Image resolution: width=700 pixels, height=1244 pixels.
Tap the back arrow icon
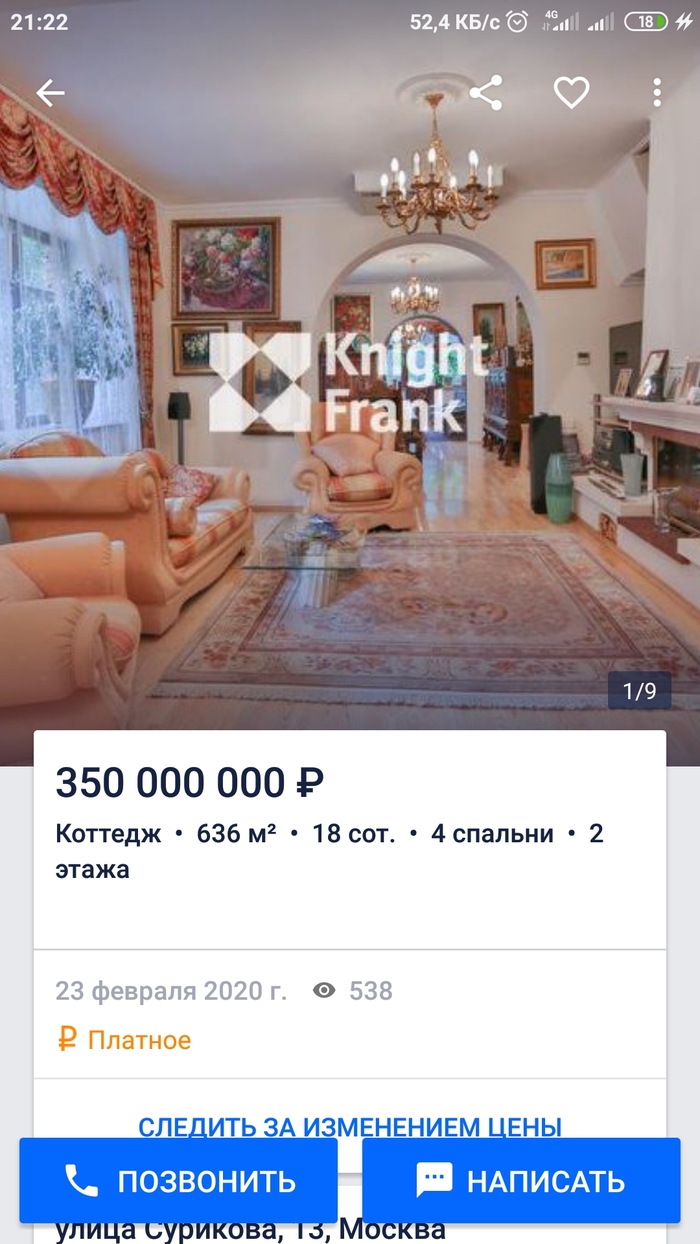[50, 93]
